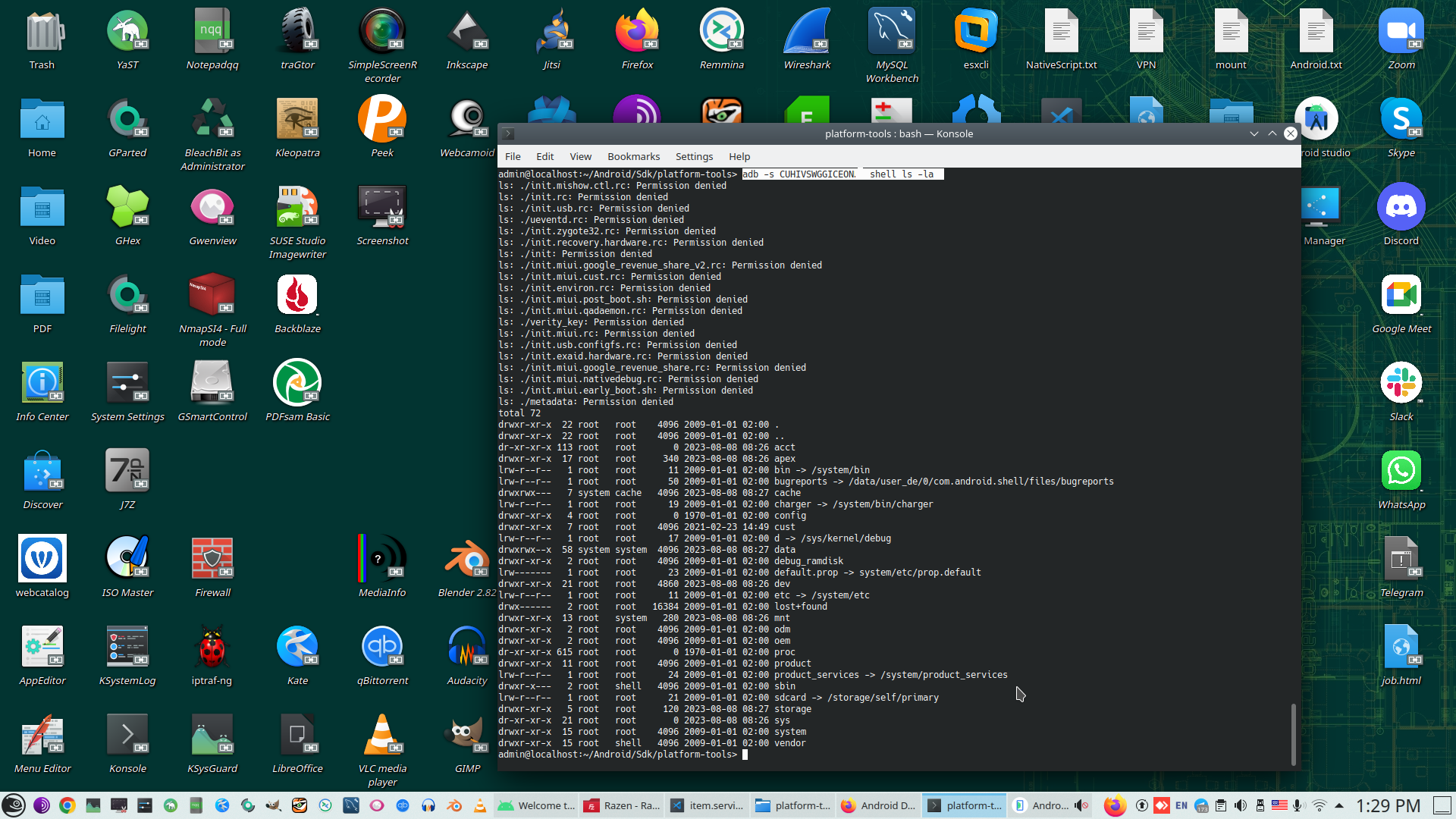1456x819 pixels.
Task: Click the Konsole terminal scrollbar handle
Action: pyautogui.click(x=1293, y=733)
